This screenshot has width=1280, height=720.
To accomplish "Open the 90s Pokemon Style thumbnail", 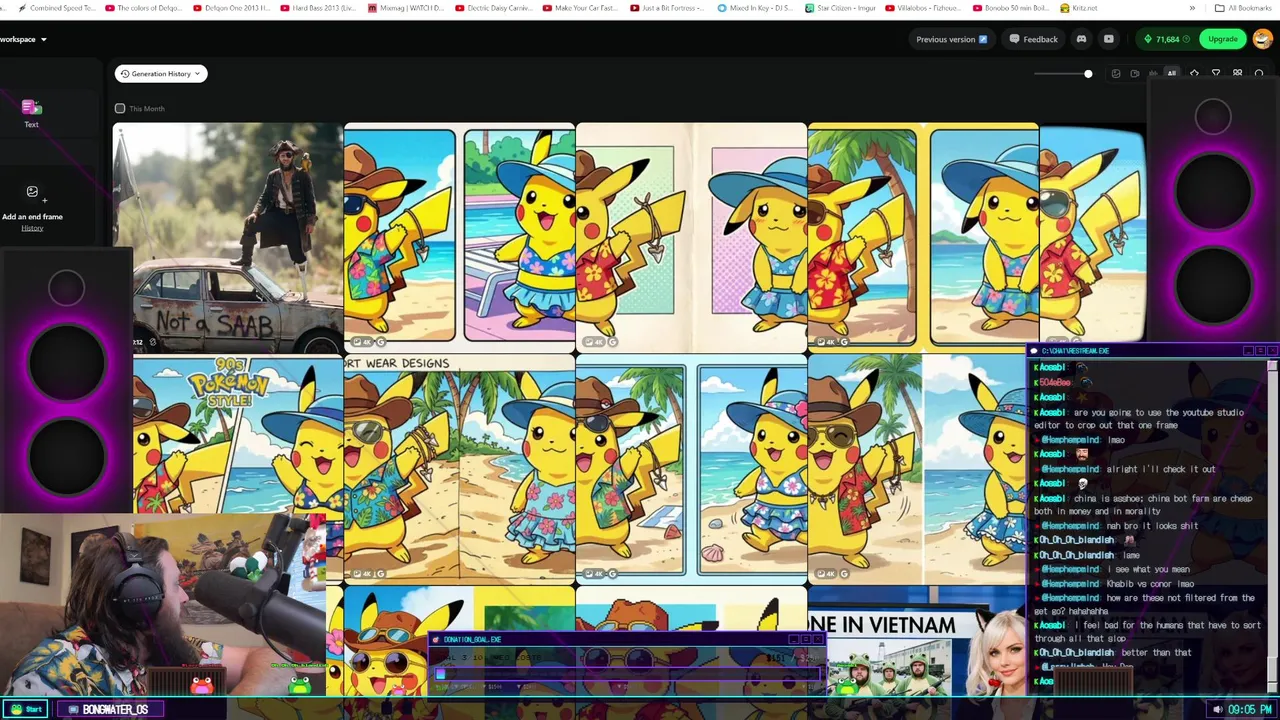I will pos(238,434).
